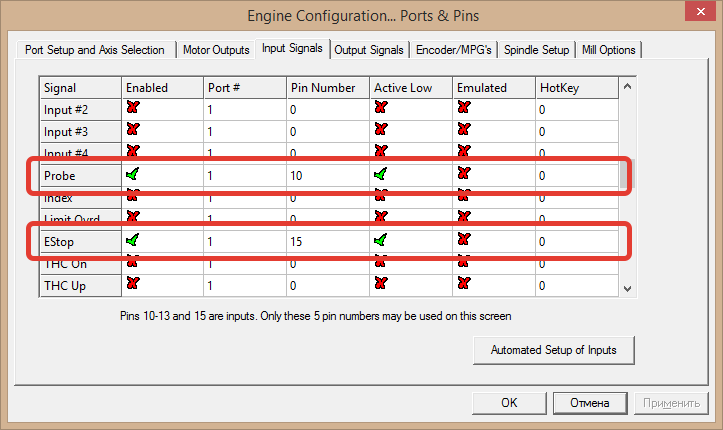This screenshot has width=723, height=430.
Task: Toggle Emulated for THC Up
Action: click(x=463, y=285)
